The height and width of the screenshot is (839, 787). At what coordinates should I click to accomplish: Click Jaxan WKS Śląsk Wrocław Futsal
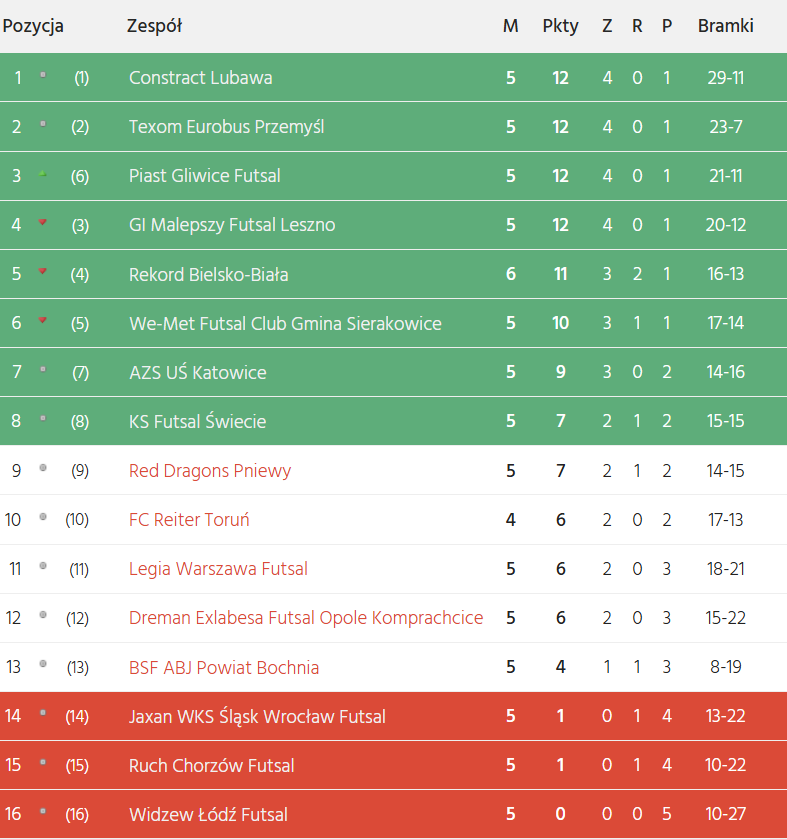click(257, 716)
